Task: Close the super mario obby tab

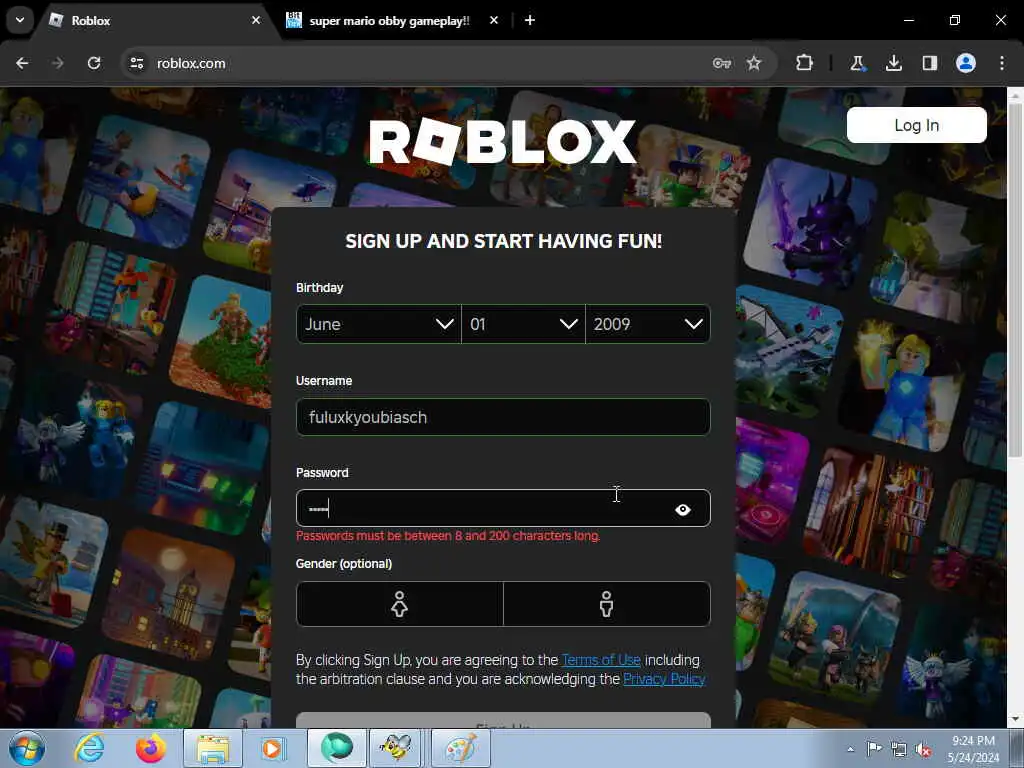Action: pos(494,20)
